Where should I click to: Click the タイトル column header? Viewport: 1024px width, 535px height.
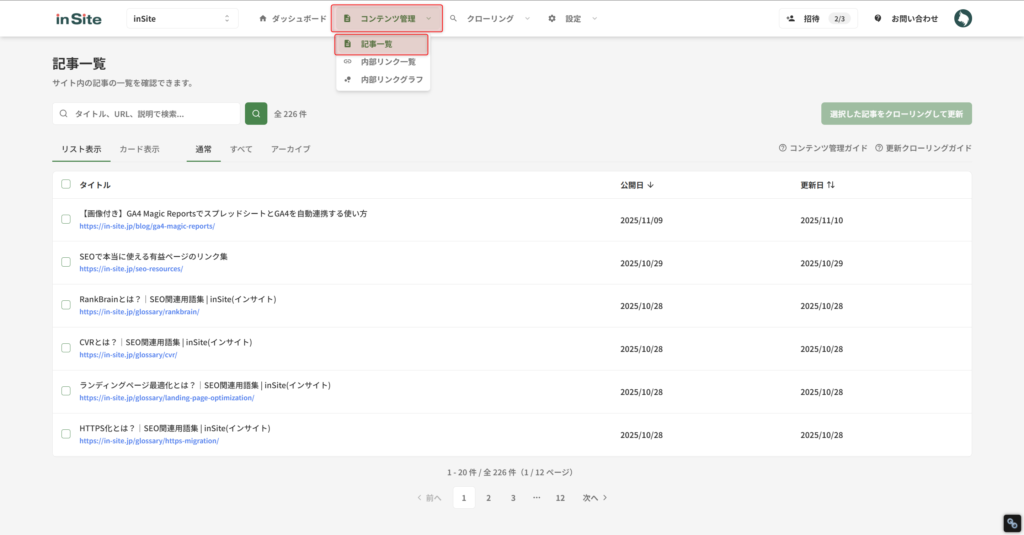95,185
